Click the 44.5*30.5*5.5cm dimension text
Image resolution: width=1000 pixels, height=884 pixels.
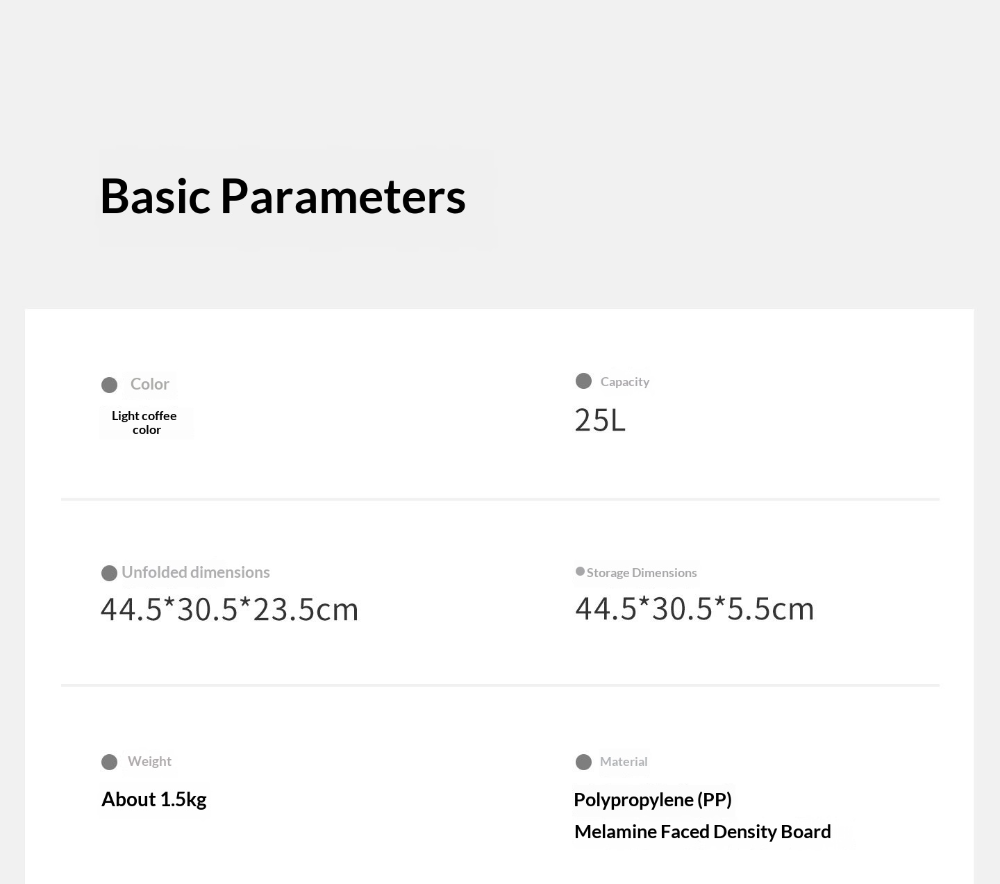pos(695,608)
